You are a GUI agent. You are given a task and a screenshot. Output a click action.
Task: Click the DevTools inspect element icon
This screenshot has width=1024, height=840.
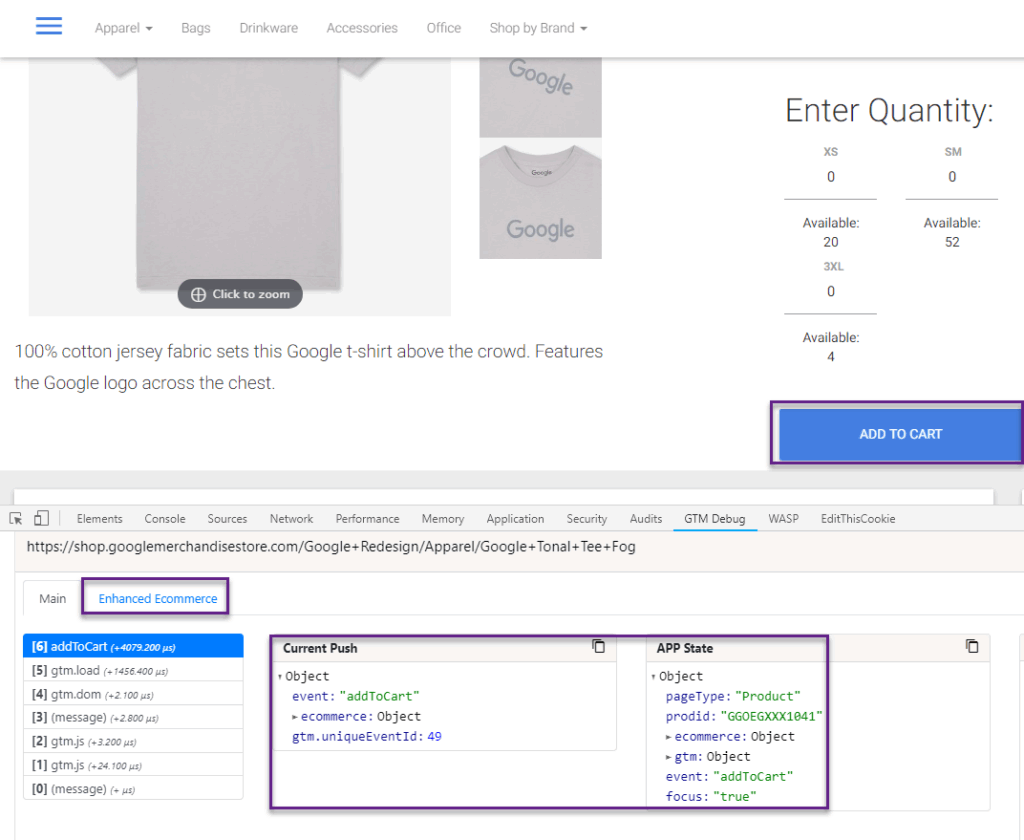tap(16, 518)
